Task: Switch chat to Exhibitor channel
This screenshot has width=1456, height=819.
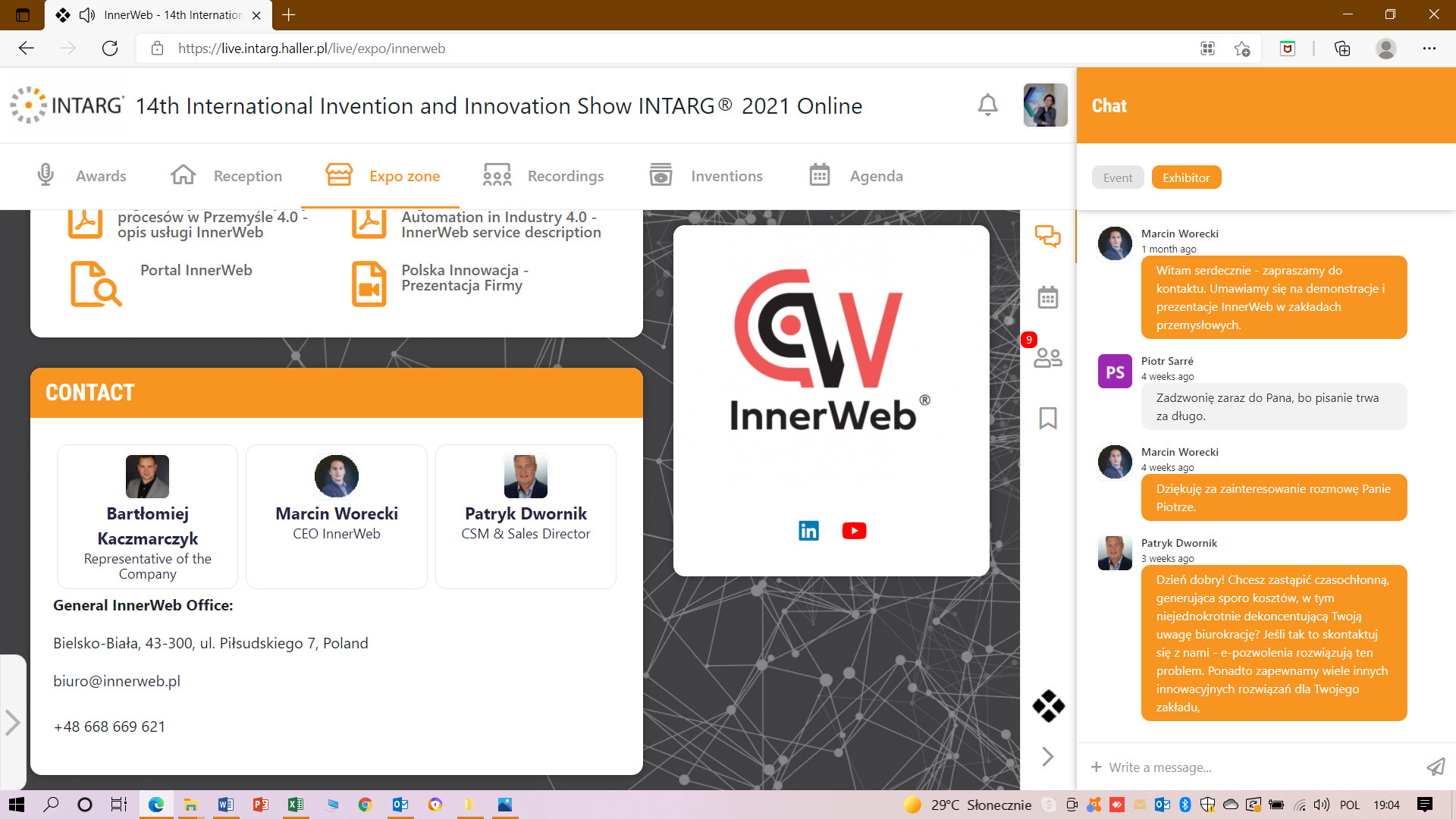Action: (1186, 177)
